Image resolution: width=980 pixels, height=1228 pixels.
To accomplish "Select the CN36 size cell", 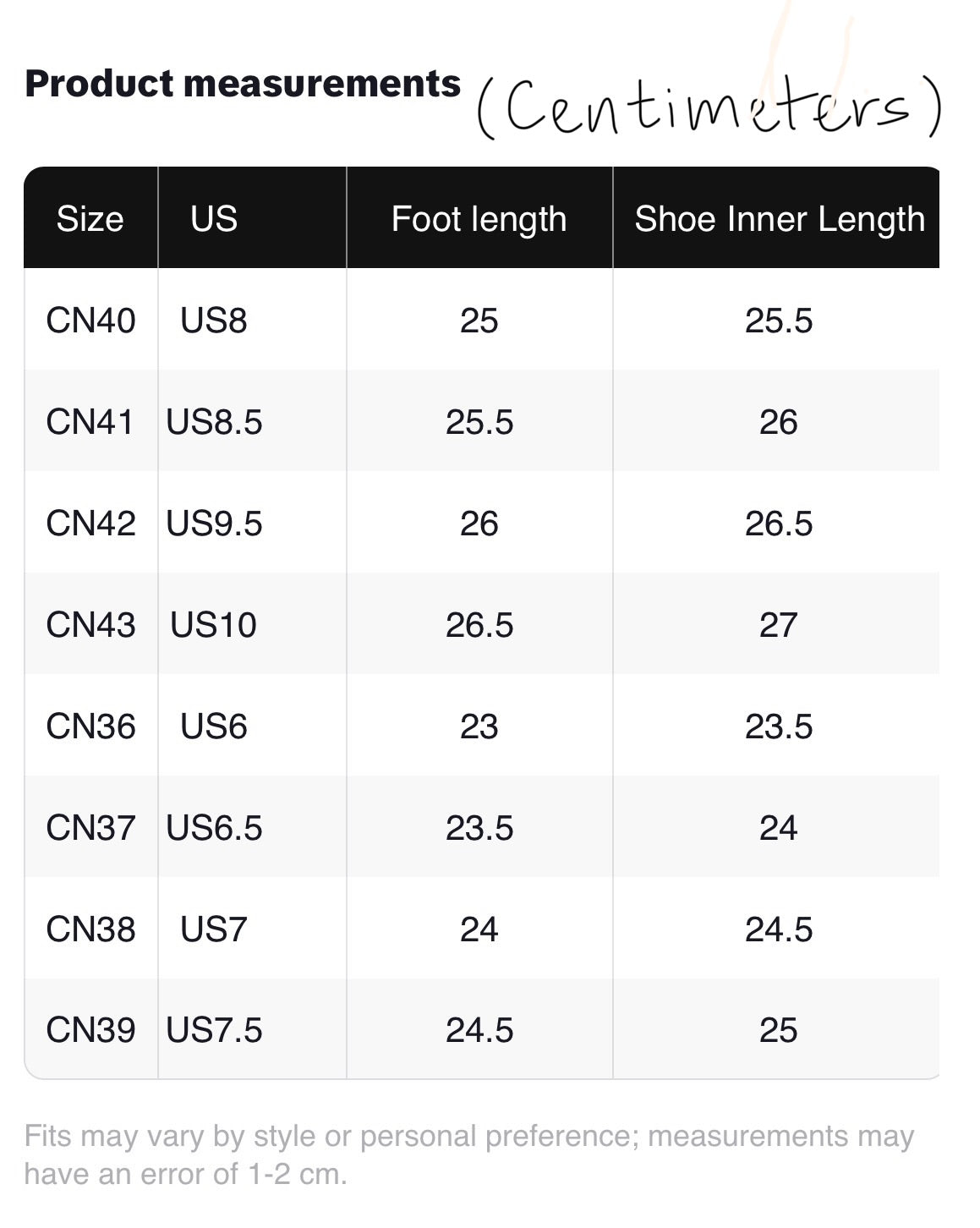I will tap(90, 726).
